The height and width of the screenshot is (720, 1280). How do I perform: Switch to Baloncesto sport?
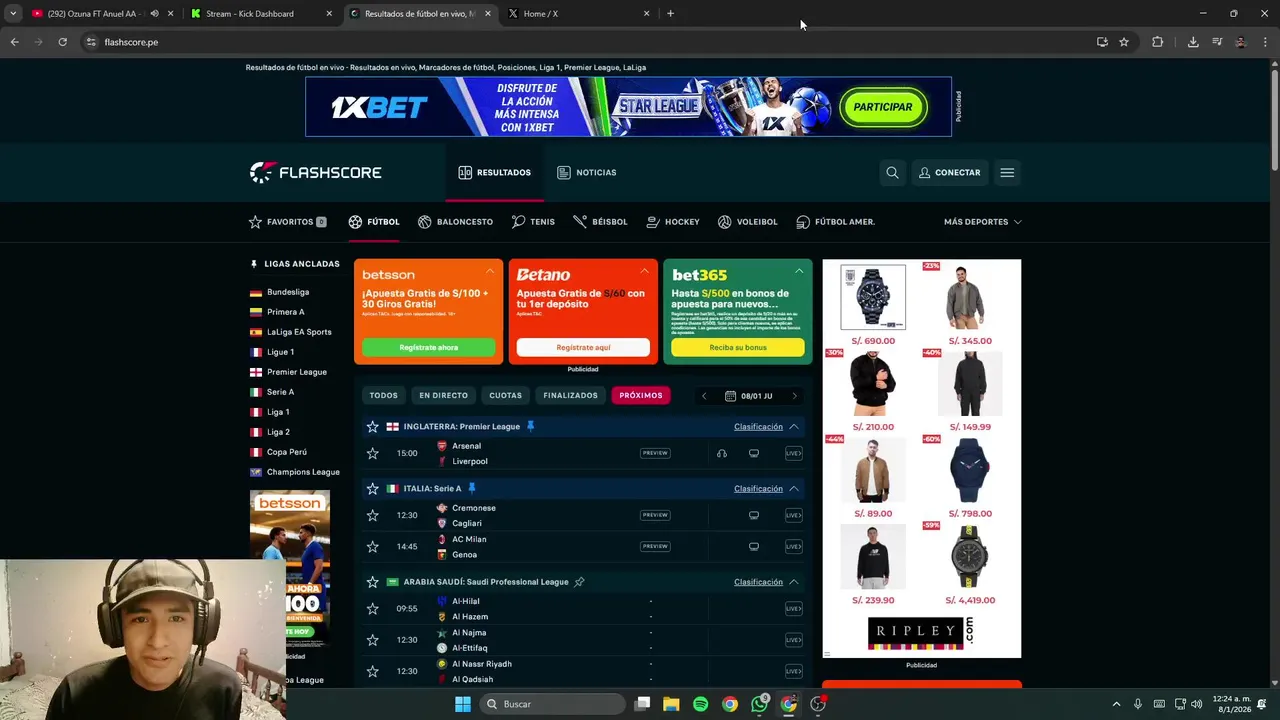455,221
